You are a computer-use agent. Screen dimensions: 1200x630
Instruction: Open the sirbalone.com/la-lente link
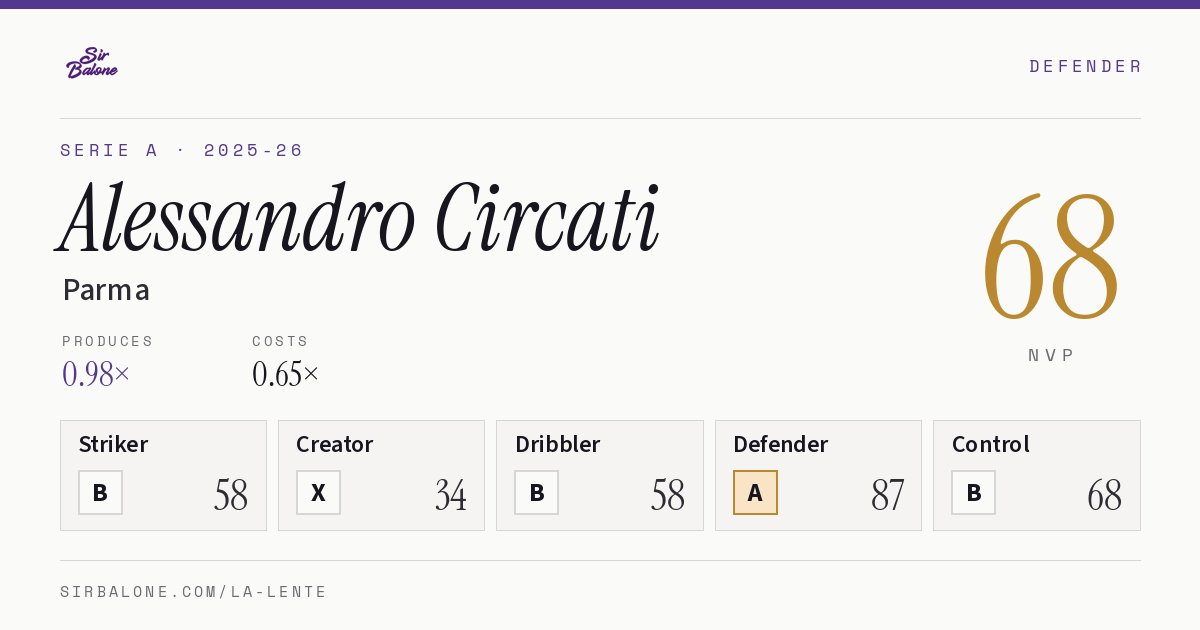194,592
